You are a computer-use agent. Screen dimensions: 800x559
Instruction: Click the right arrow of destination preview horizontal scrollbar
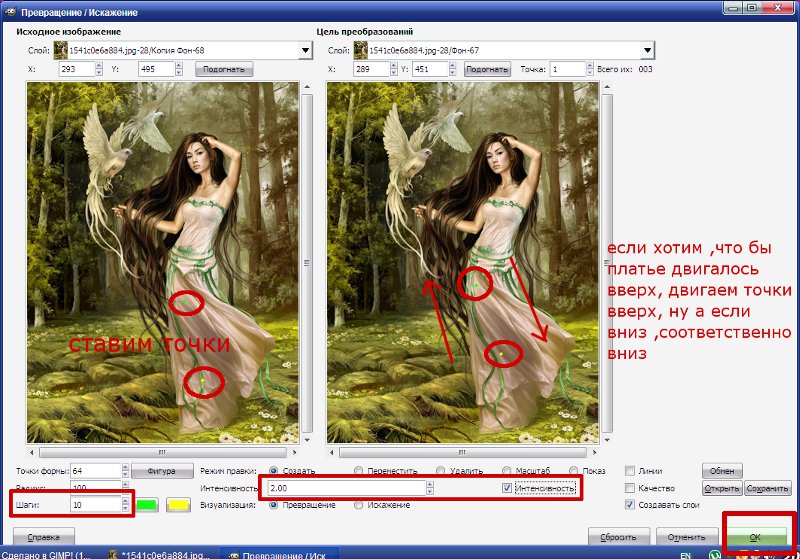click(x=594, y=452)
